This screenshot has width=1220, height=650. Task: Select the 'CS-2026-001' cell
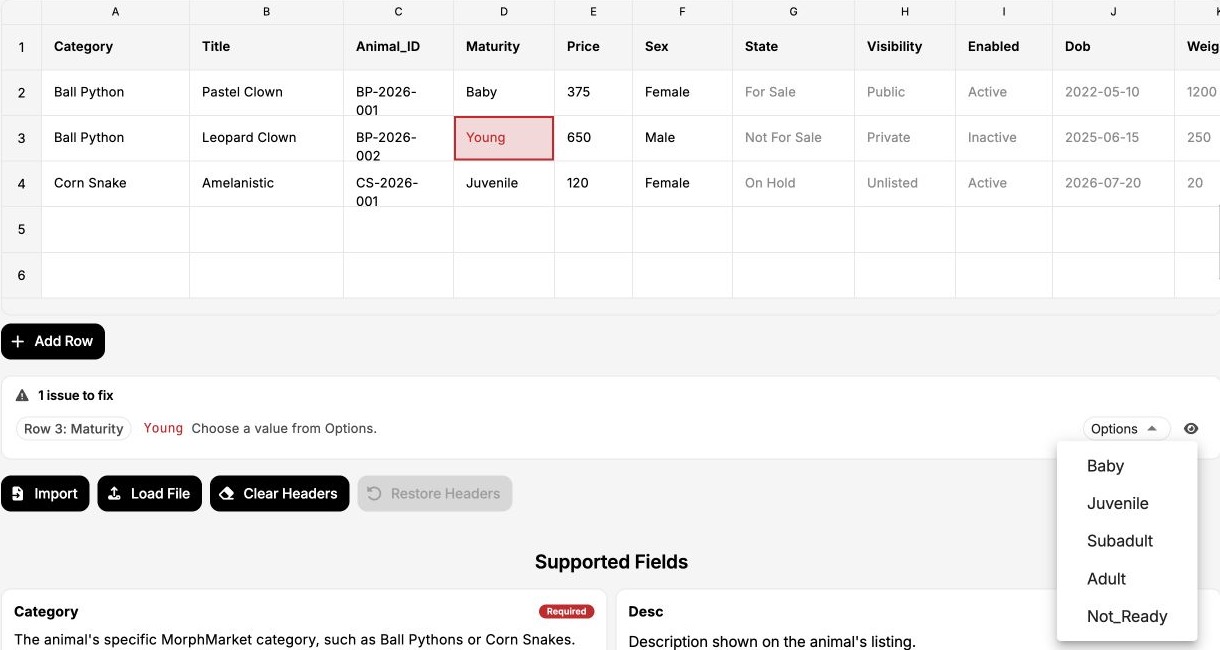pyautogui.click(x=398, y=183)
